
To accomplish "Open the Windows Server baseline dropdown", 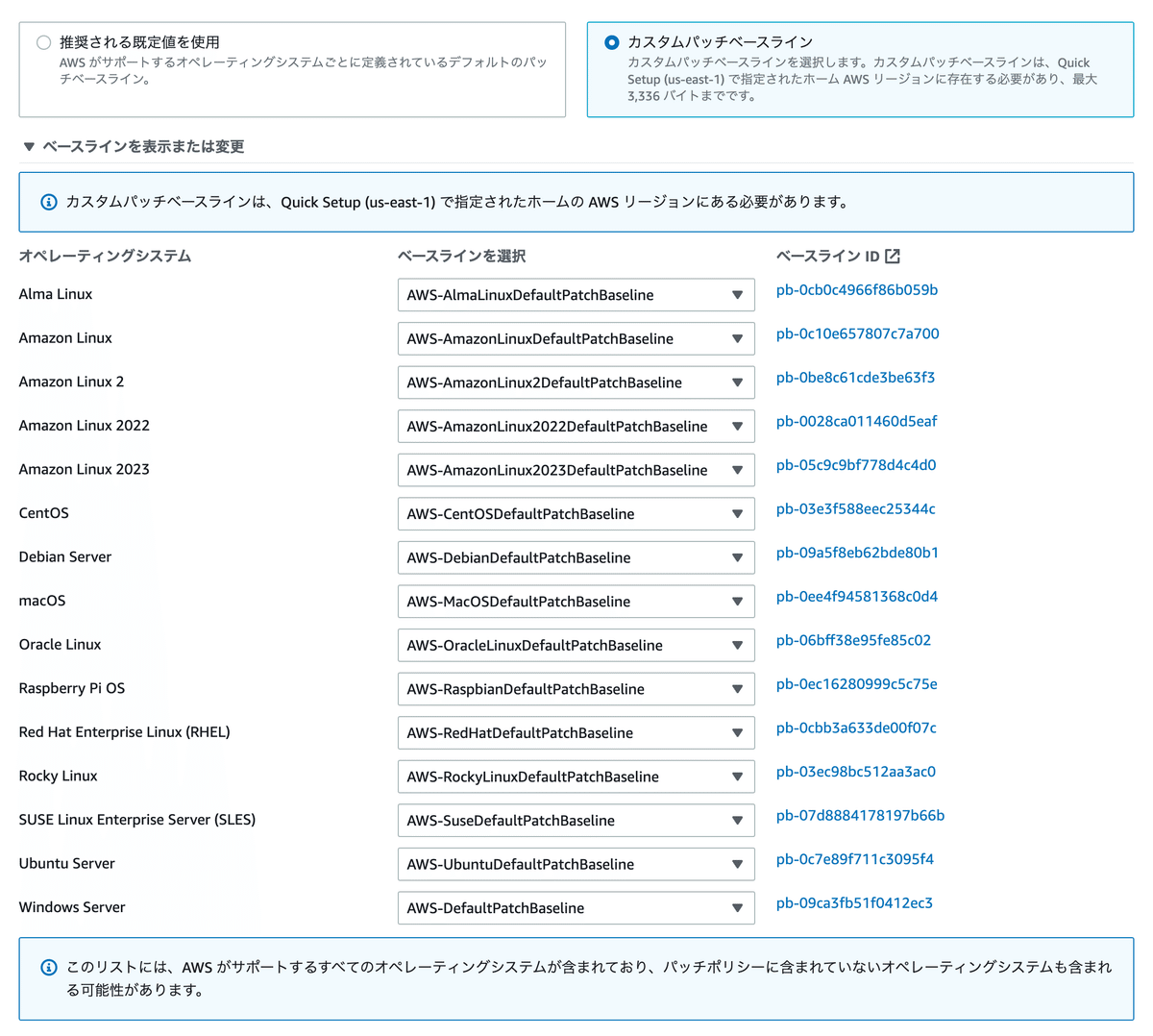I will (576, 907).
